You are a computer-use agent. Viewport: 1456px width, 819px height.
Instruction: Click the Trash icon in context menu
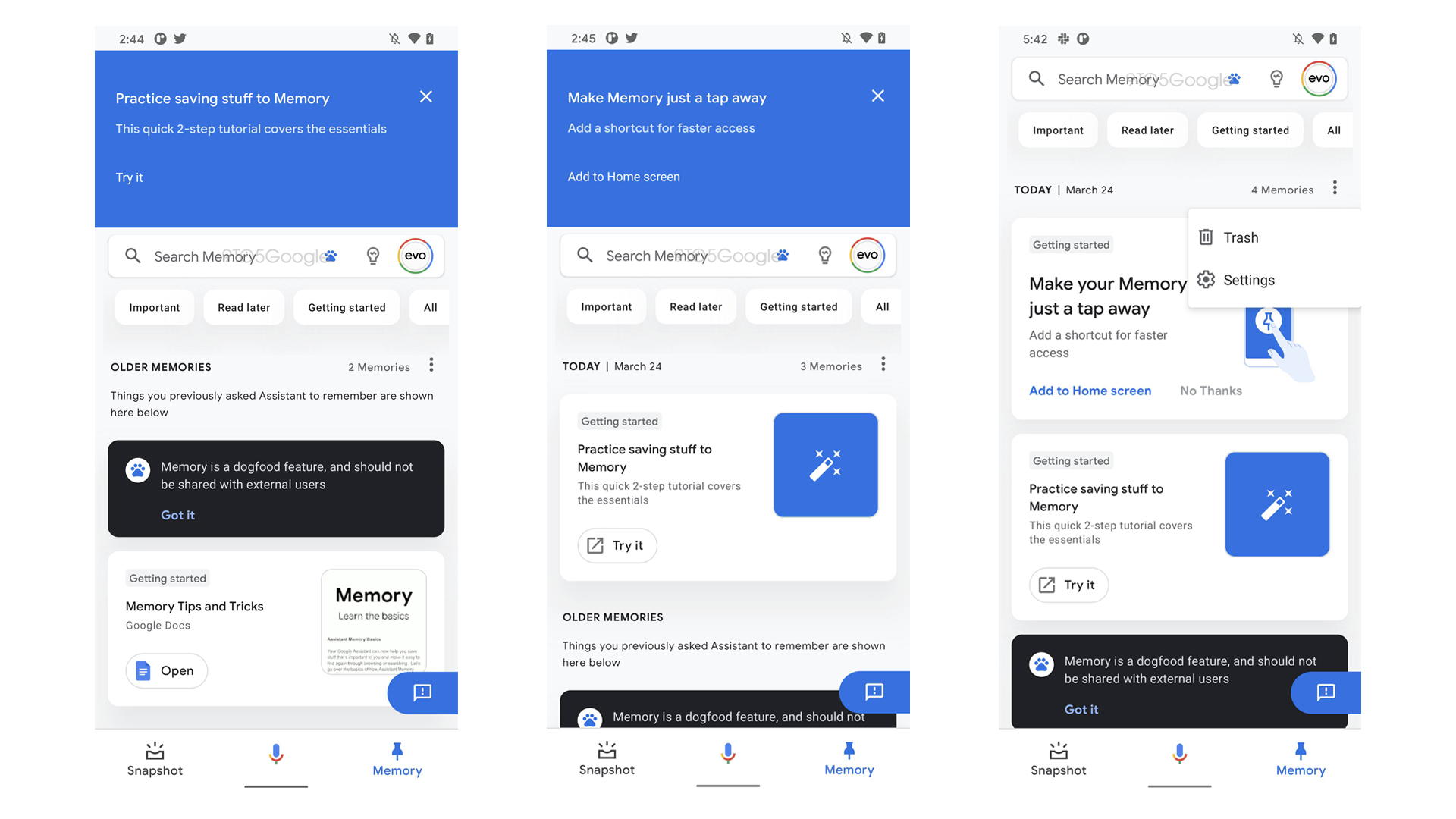[x=1210, y=237]
